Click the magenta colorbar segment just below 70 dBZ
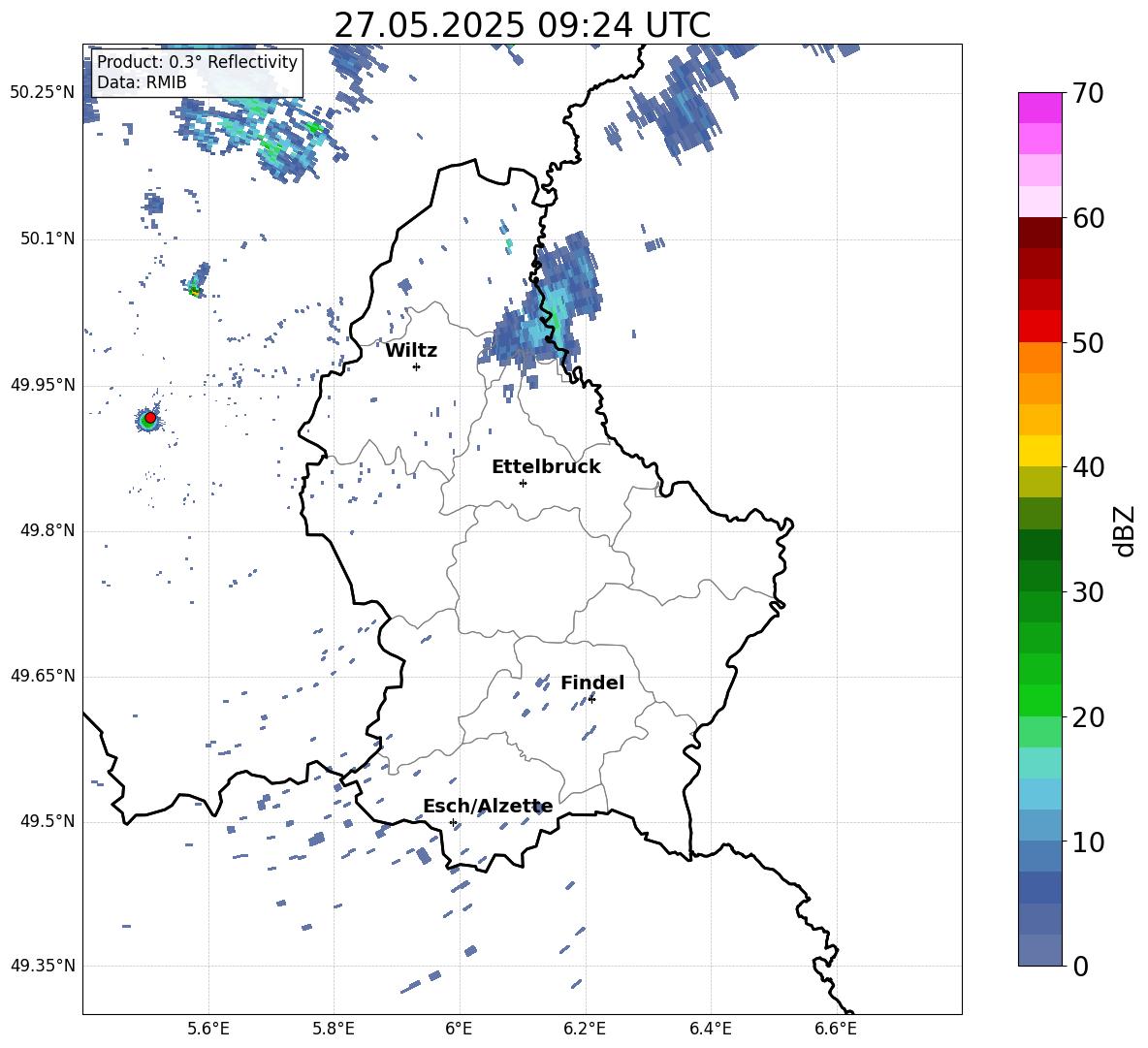The width and height of the screenshot is (1148, 1048). pos(1039,109)
